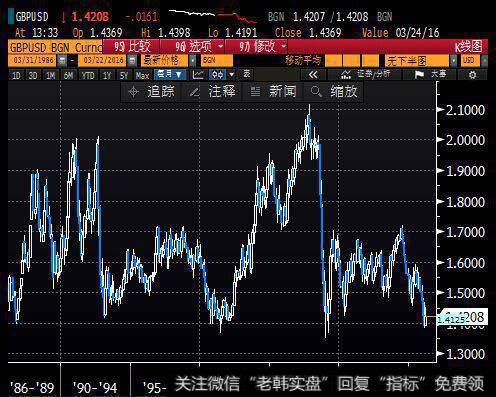Select the line chart type icon
The image size is (496, 397).
[198, 75]
